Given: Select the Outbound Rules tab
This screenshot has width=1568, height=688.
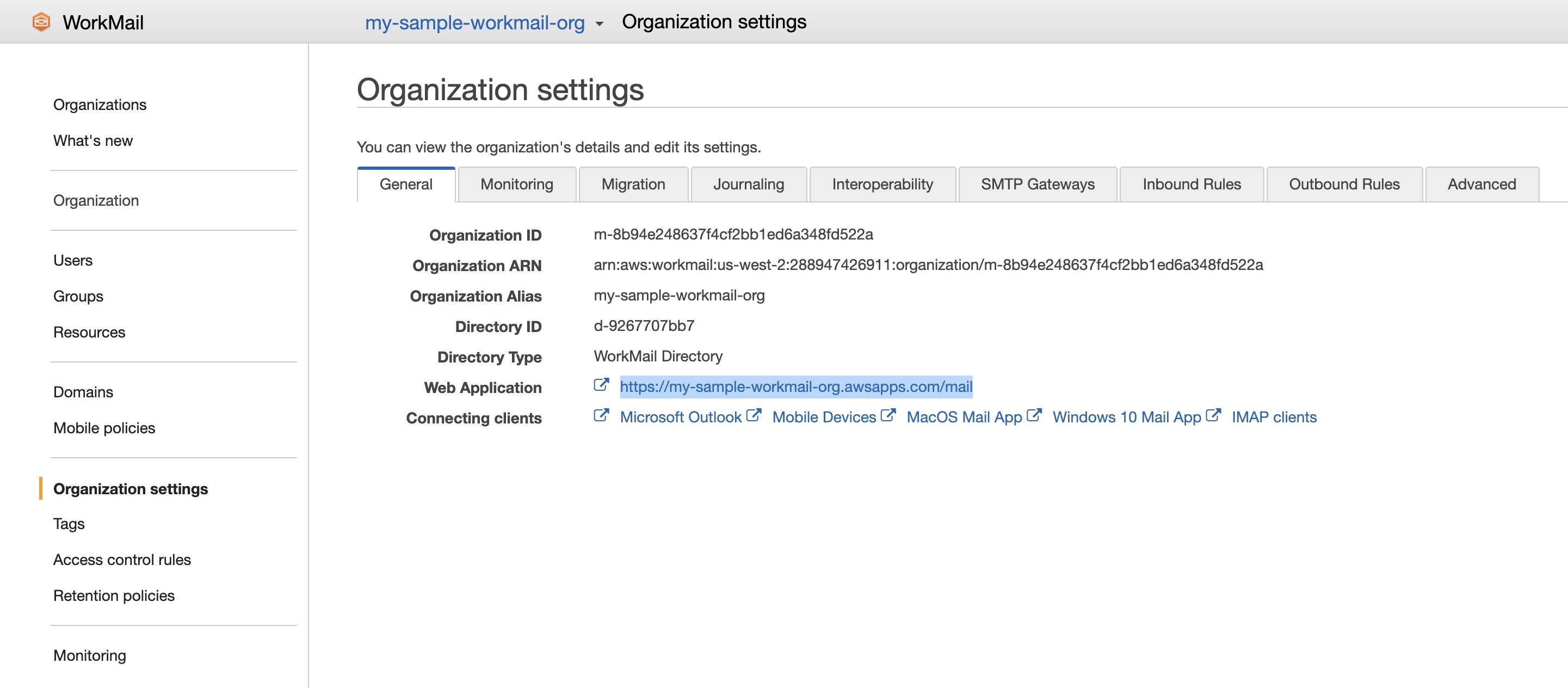Looking at the screenshot, I should pyautogui.click(x=1344, y=184).
